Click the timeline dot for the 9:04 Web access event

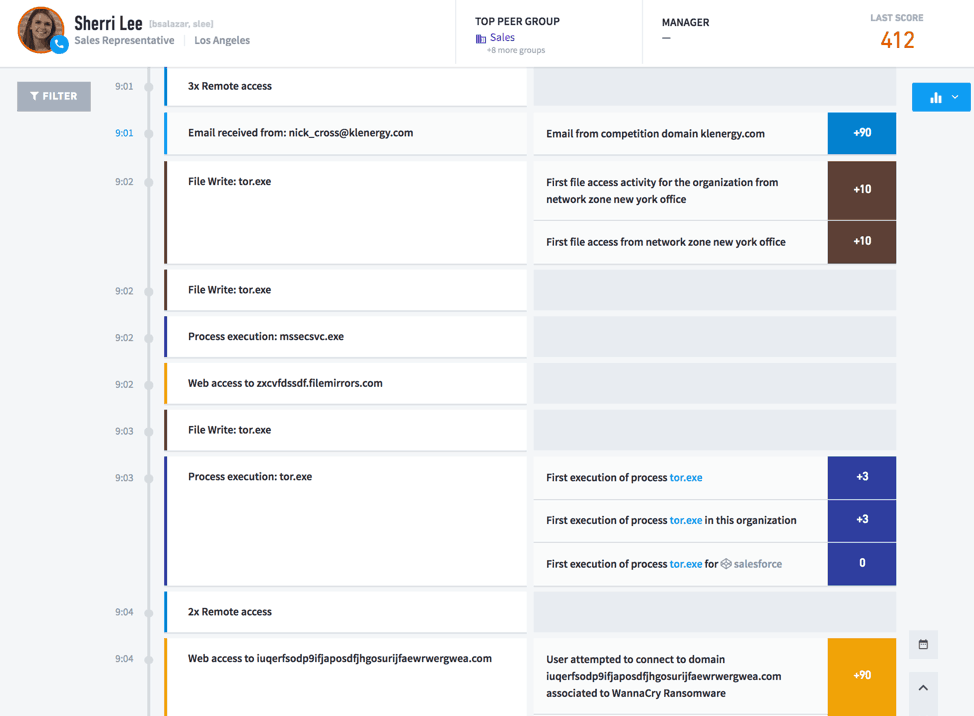[148, 659]
